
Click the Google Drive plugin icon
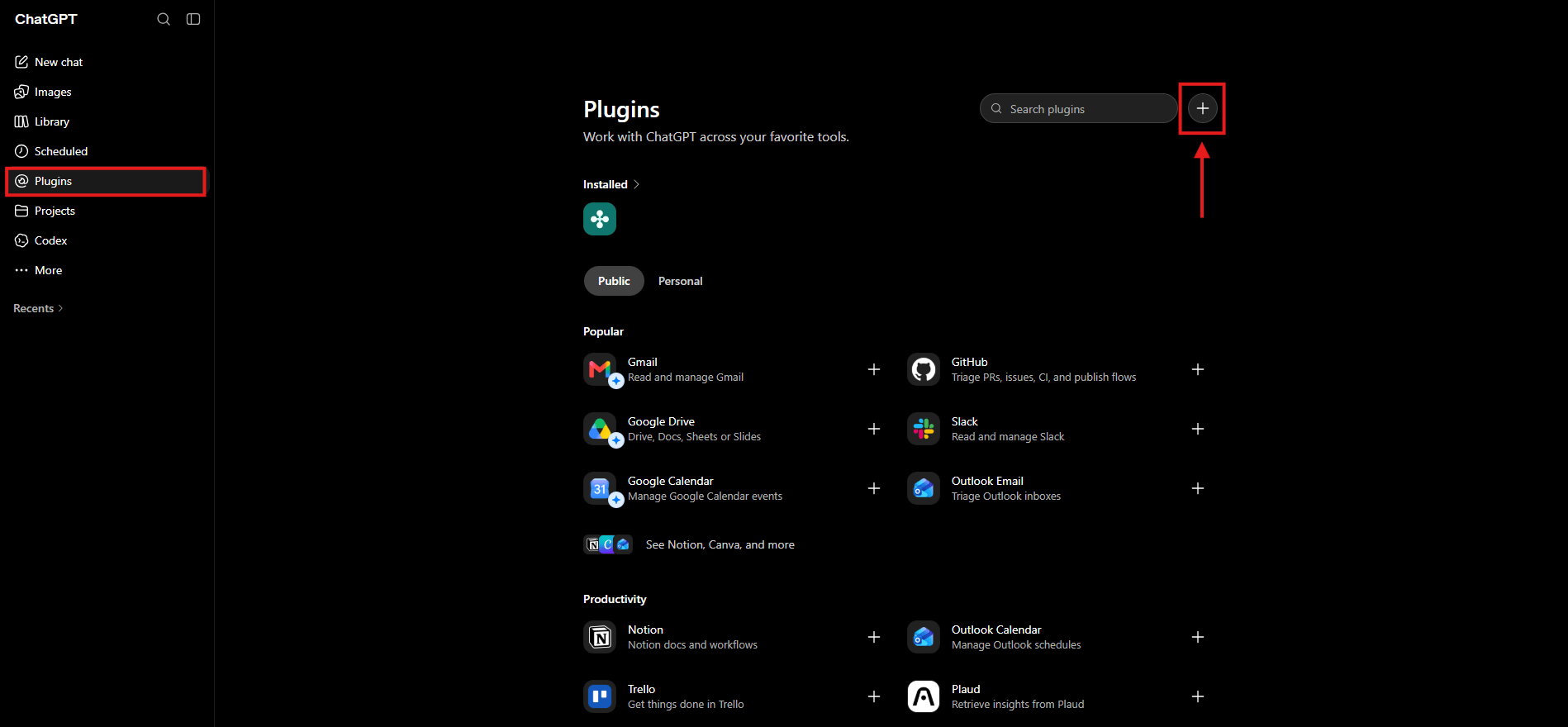point(600,429)
